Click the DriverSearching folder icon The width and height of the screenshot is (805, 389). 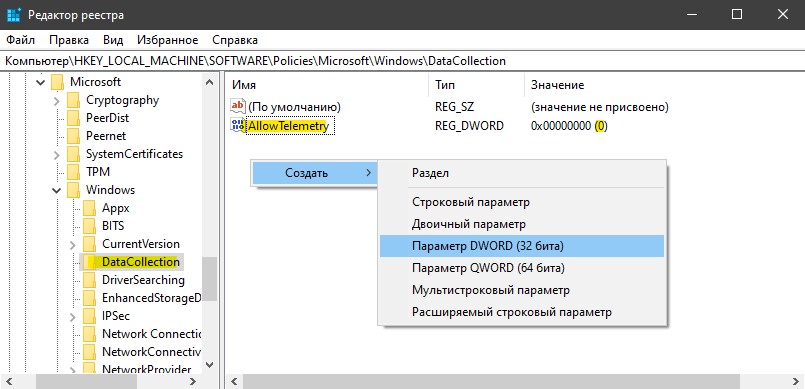(89, 280)
